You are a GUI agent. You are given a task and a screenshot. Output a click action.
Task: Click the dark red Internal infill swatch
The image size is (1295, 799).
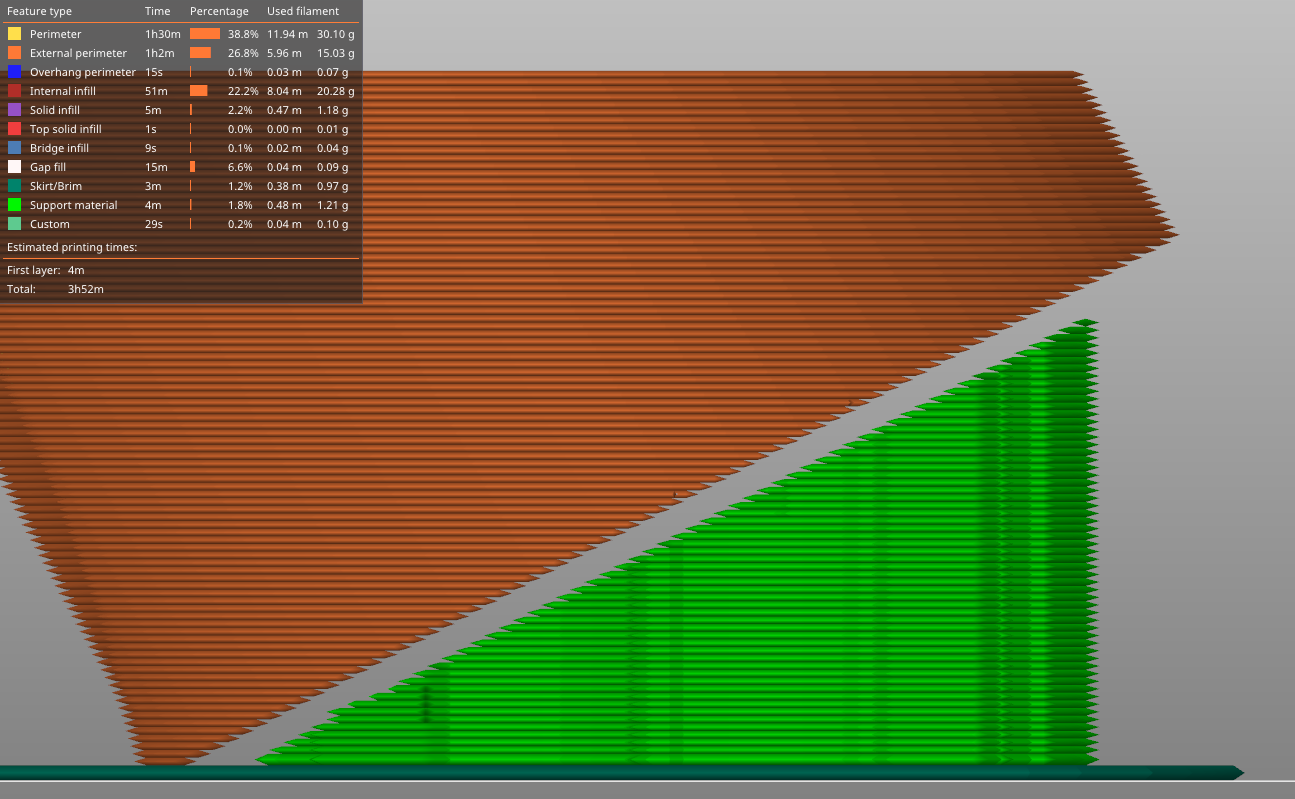(x=14, y=90)
